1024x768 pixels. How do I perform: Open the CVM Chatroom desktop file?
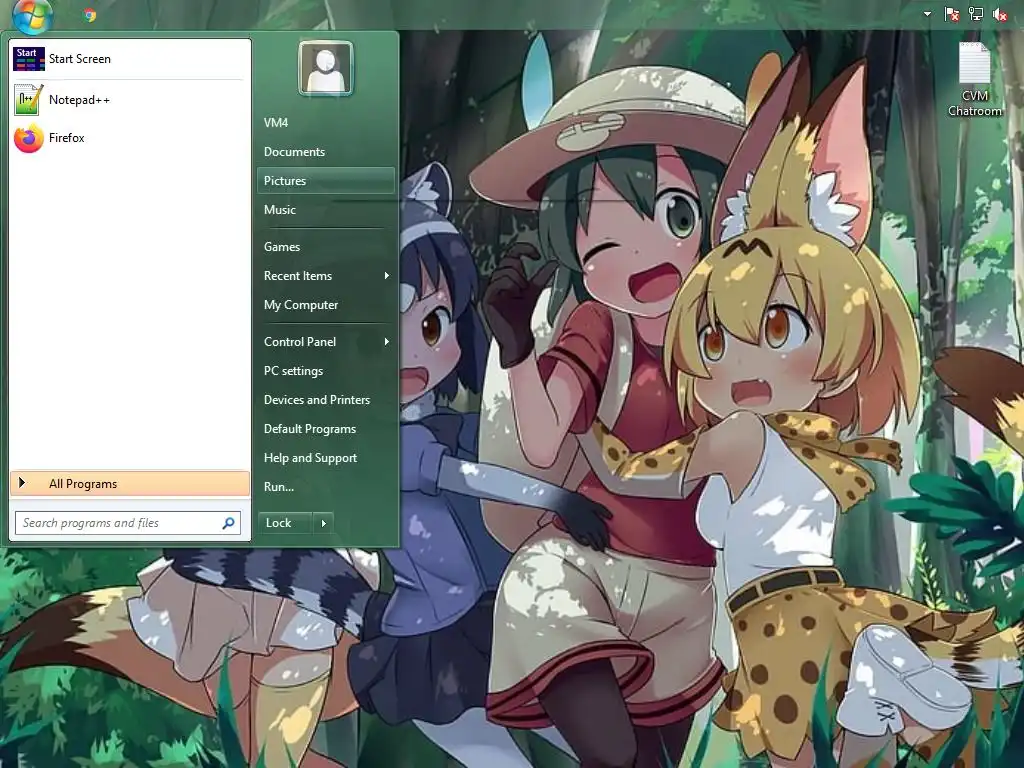click(x=974, y=80)
